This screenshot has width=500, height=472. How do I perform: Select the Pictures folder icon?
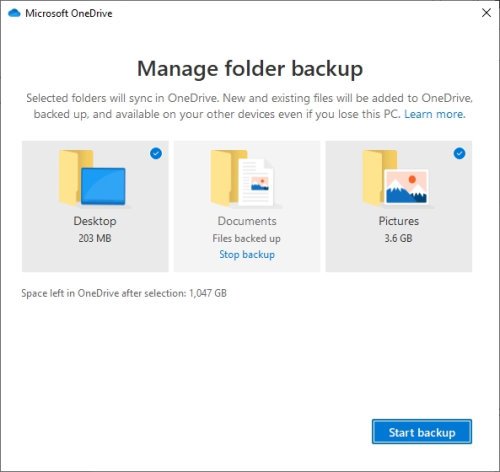395,178
